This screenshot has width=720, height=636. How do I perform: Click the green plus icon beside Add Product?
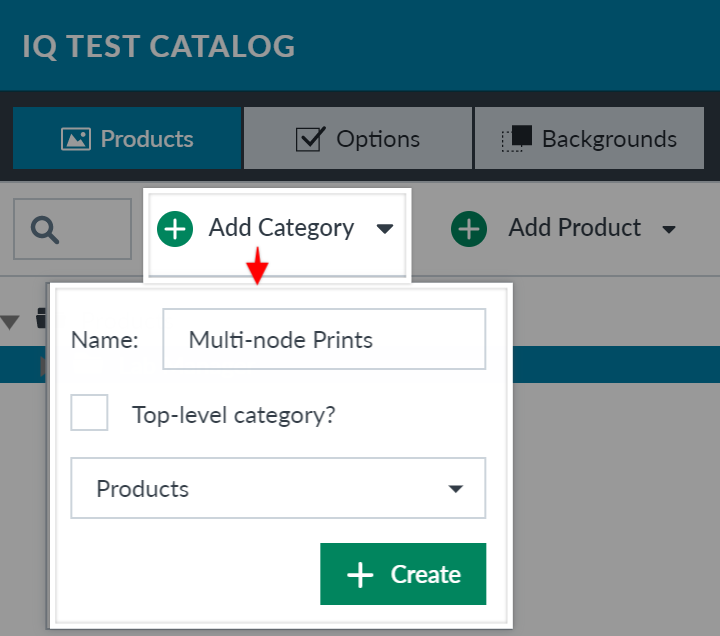pos(469,229)
